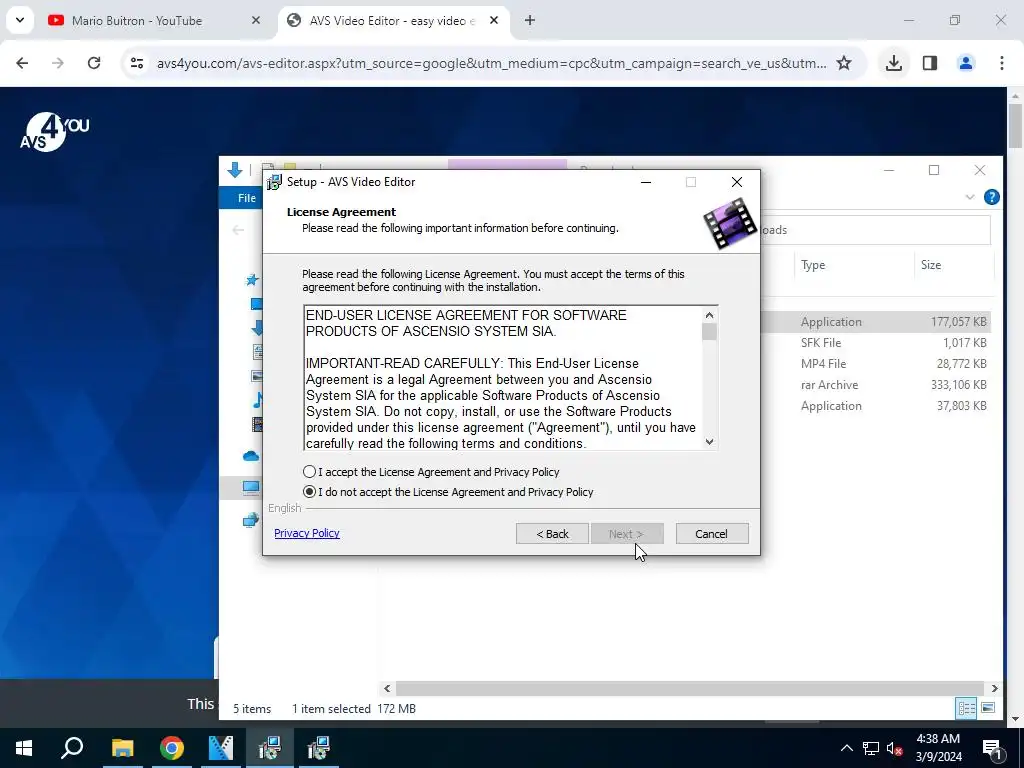Select This PC icon in Explorer sidebar
Viewport: 1024px width, 768px height.
(251, 487)
